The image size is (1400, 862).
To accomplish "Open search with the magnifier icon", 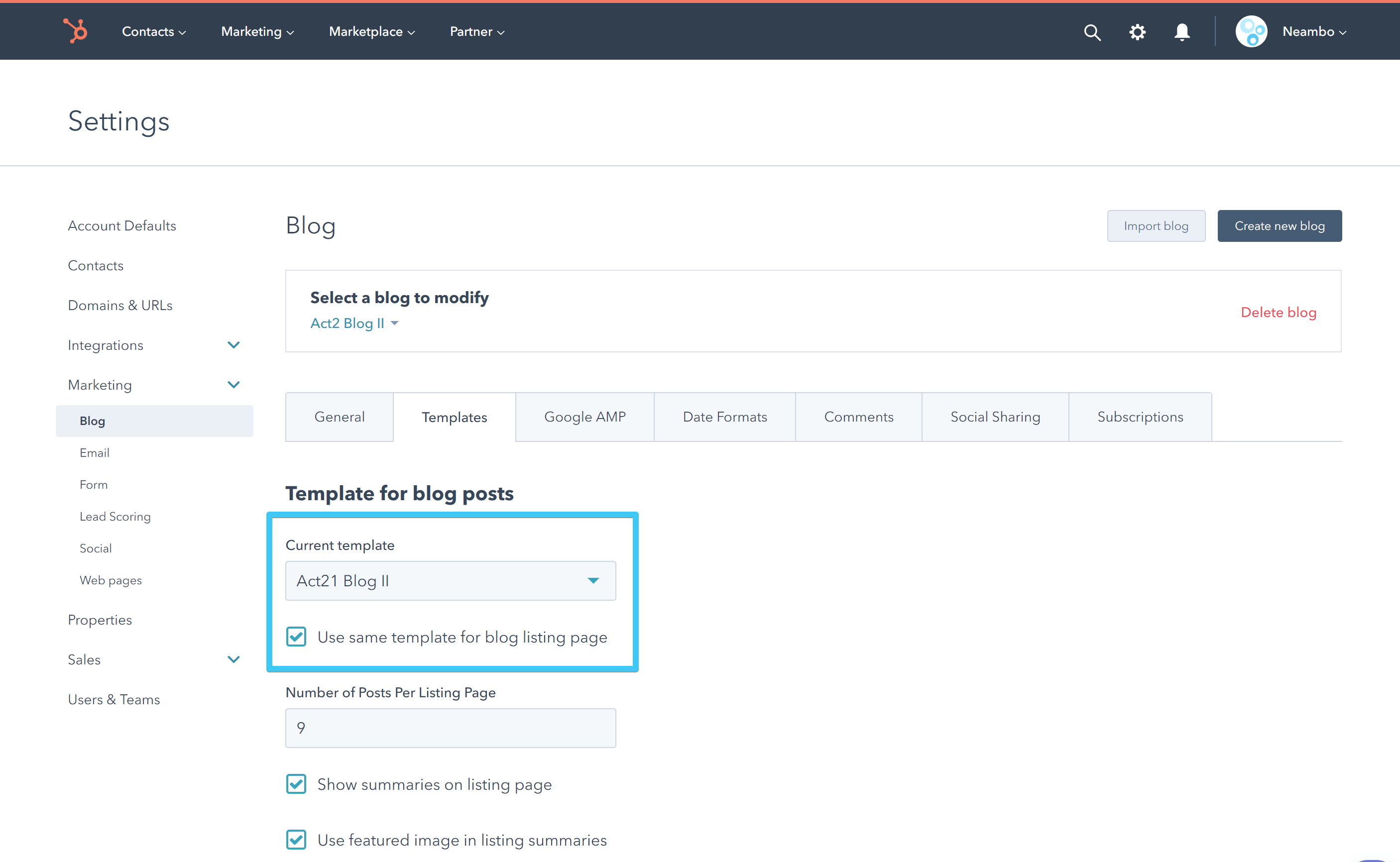I will (1091, 32).
